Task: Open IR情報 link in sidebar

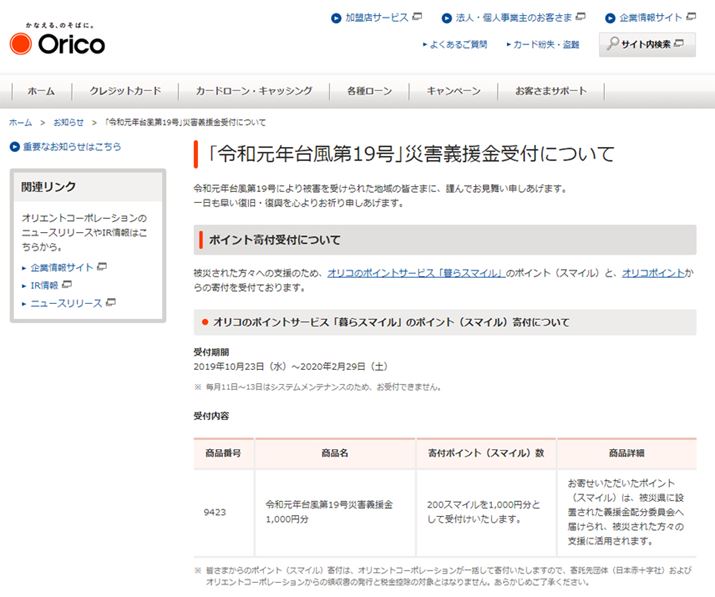Action: pos(44,286)
